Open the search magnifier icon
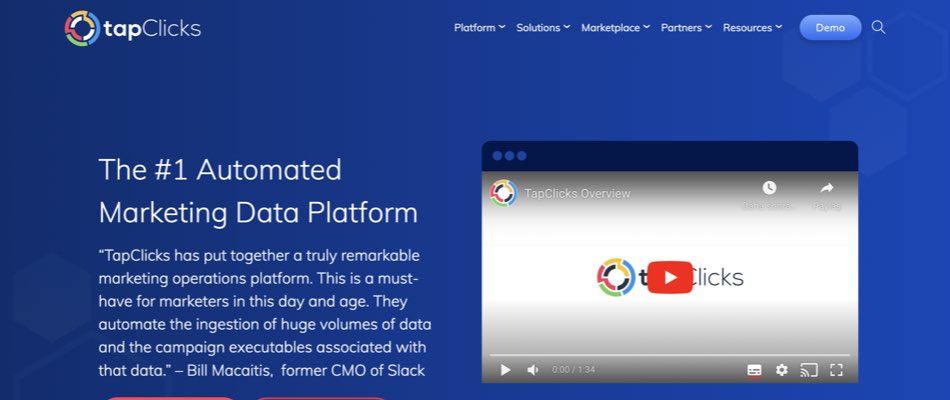Screen dimensions: 950x400 (x=878, y=27)
